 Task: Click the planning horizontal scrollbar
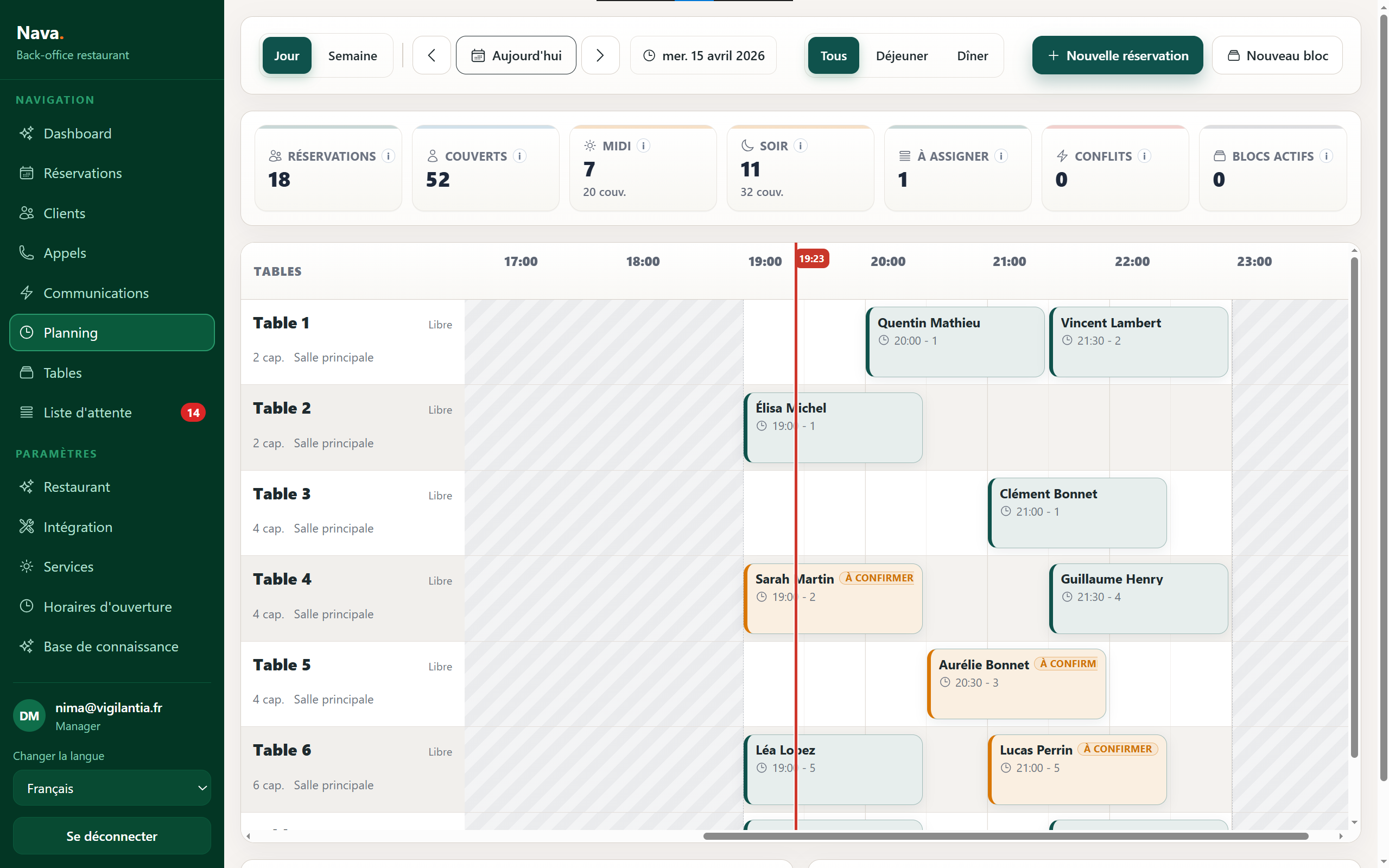click(x=1006, y=836)
